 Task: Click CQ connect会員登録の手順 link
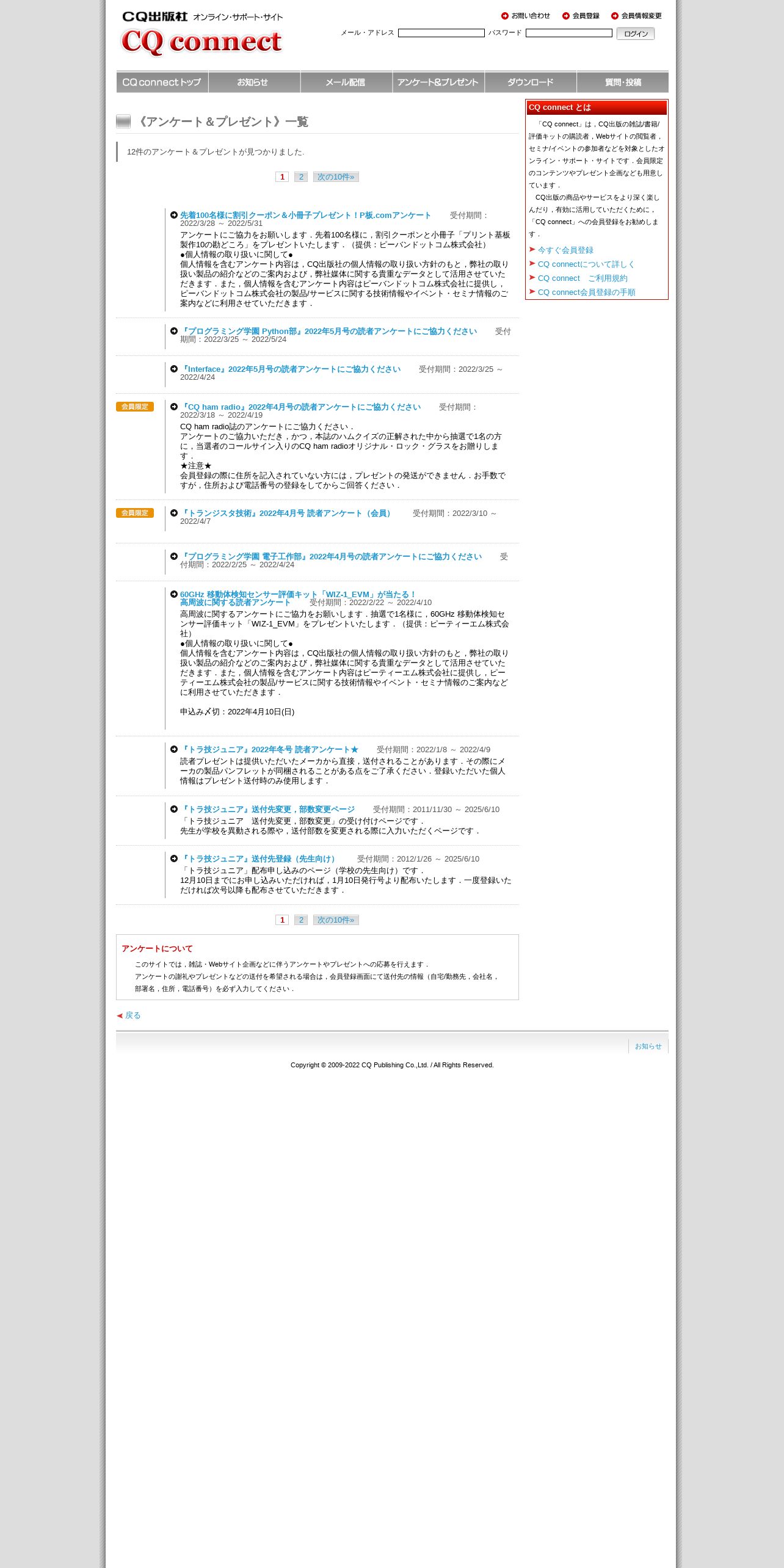586,292
